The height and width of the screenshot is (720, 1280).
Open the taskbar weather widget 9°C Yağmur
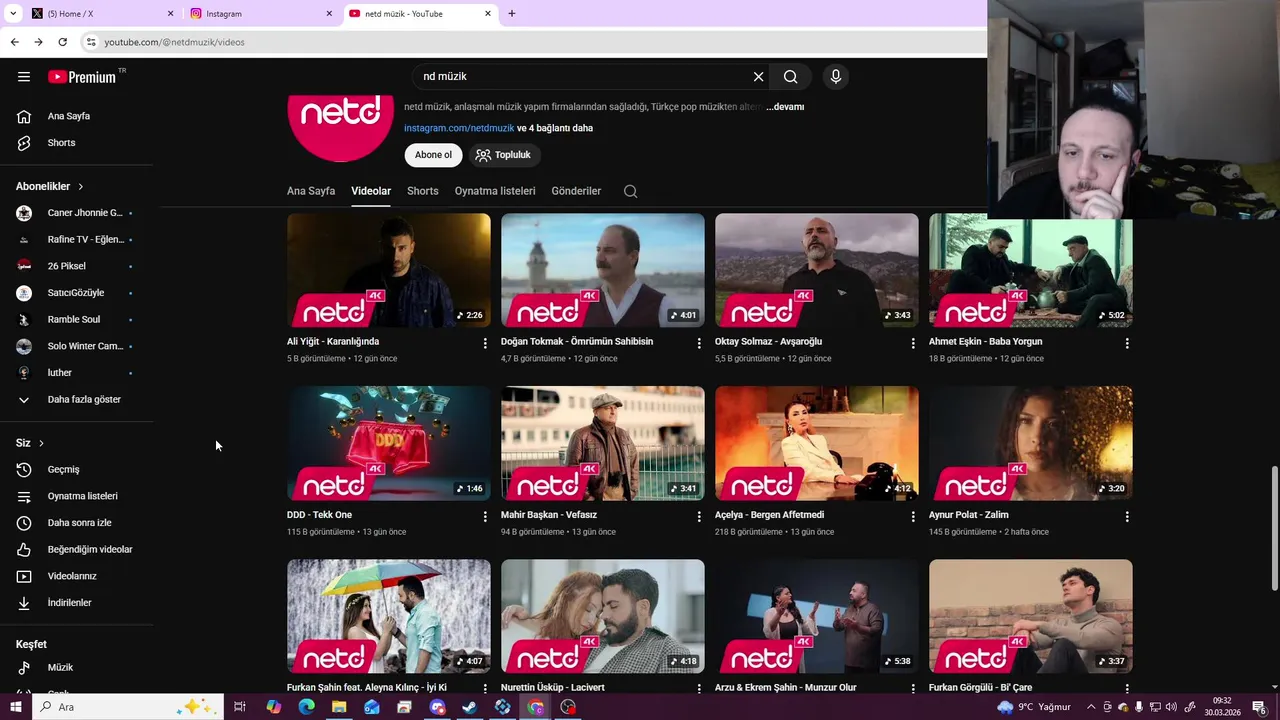pyautogui.click(x=1036, y=707)
